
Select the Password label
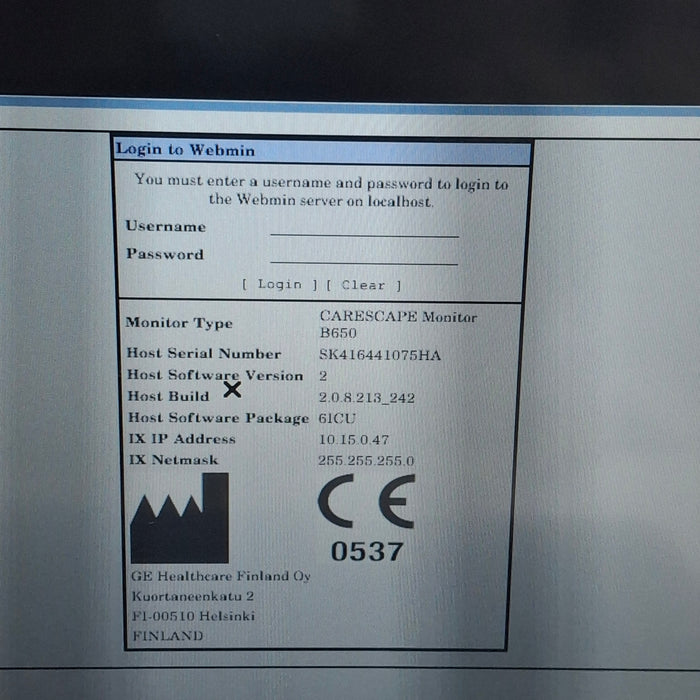(x=164, y=254)
